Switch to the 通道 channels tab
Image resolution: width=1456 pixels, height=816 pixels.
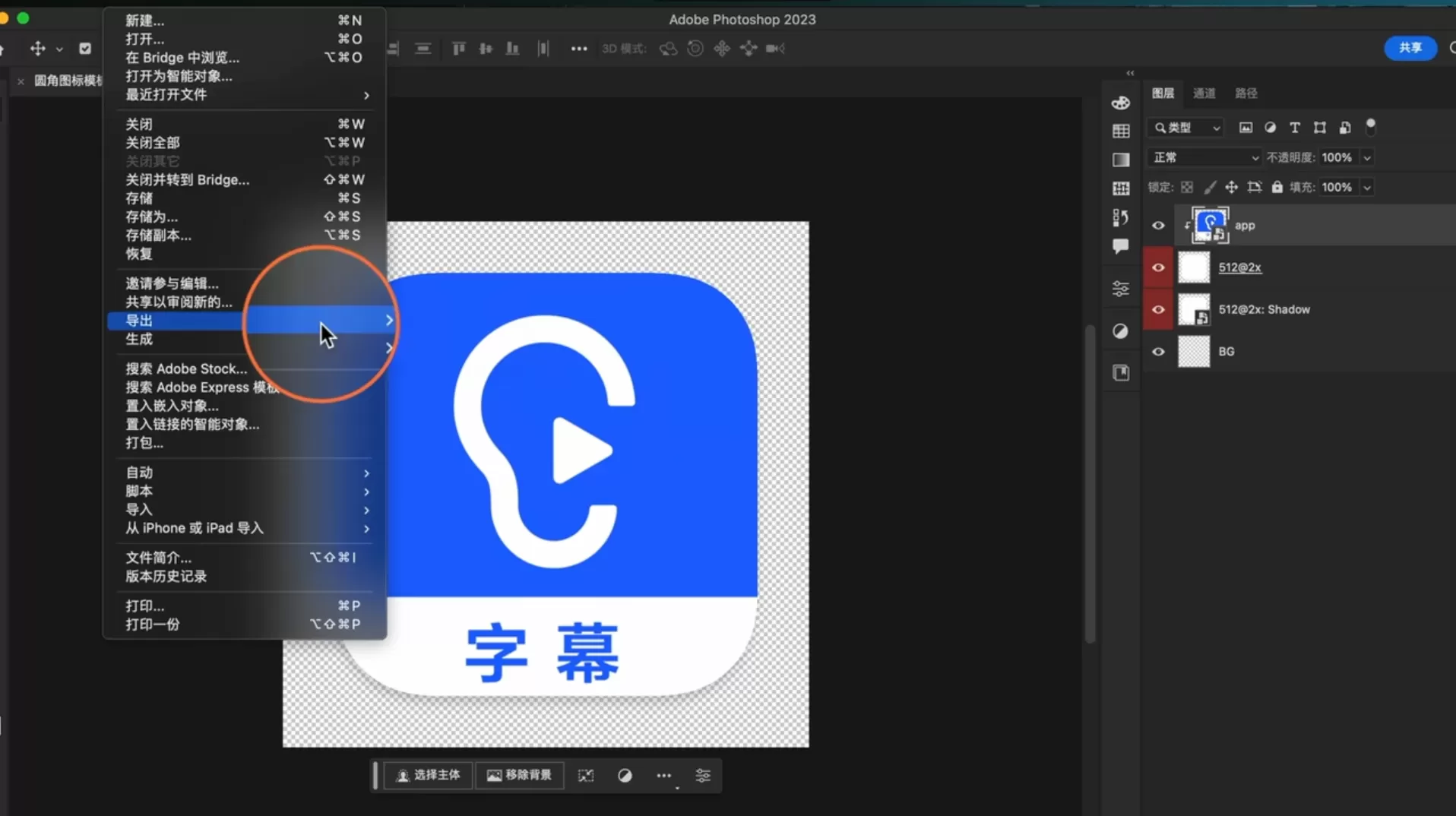pos(1204,93)
